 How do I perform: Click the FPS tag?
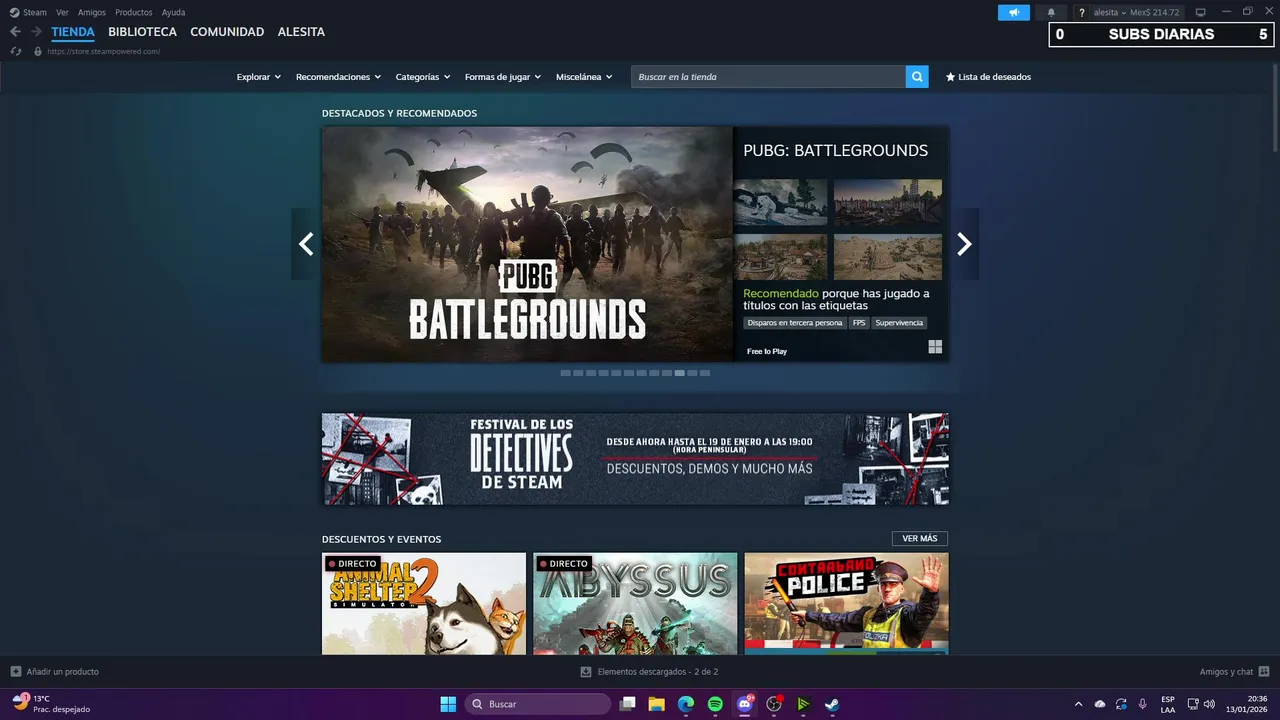coord(859,323)
